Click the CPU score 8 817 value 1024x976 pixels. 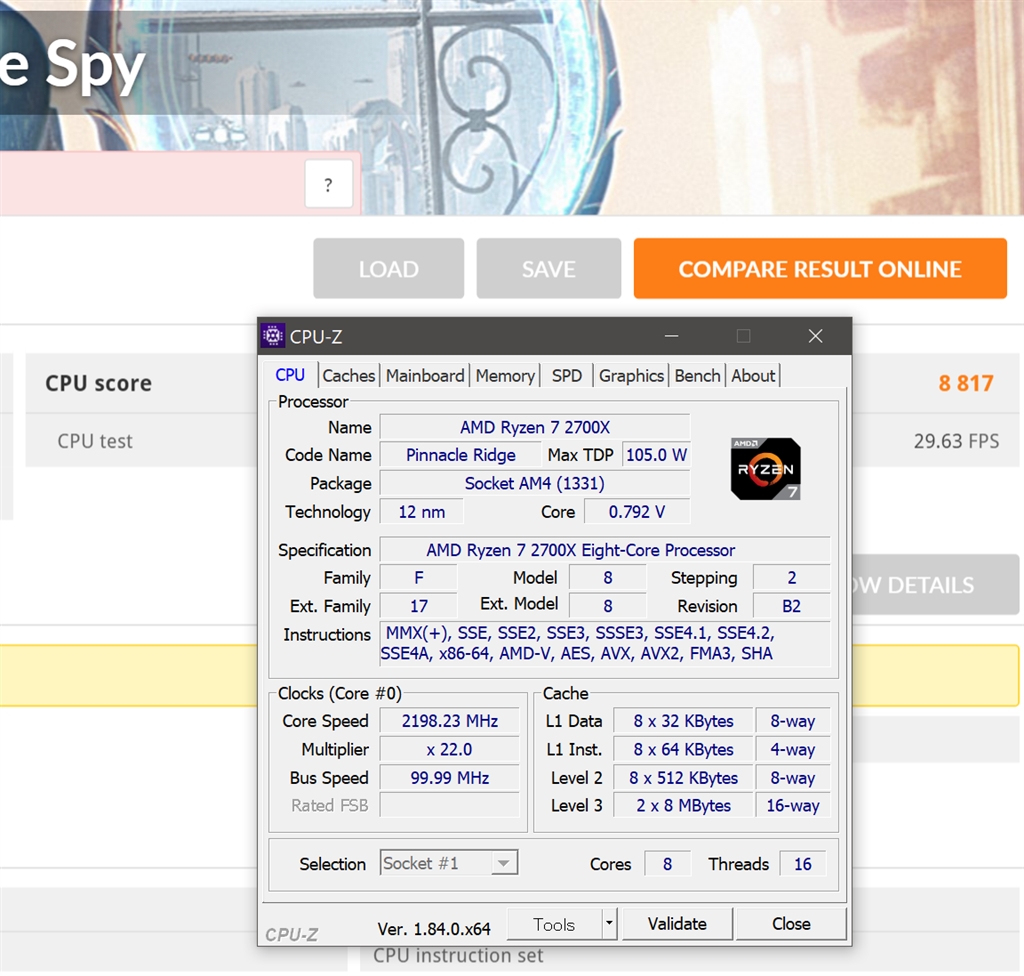966,383
